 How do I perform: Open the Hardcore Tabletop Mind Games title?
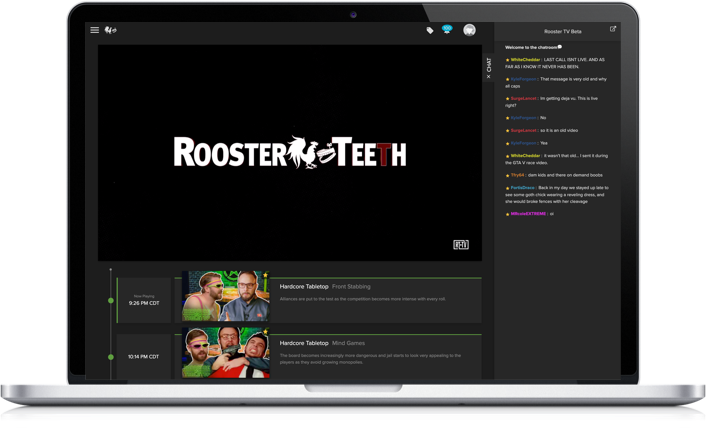pyautogui.click(x=322, y=343)
